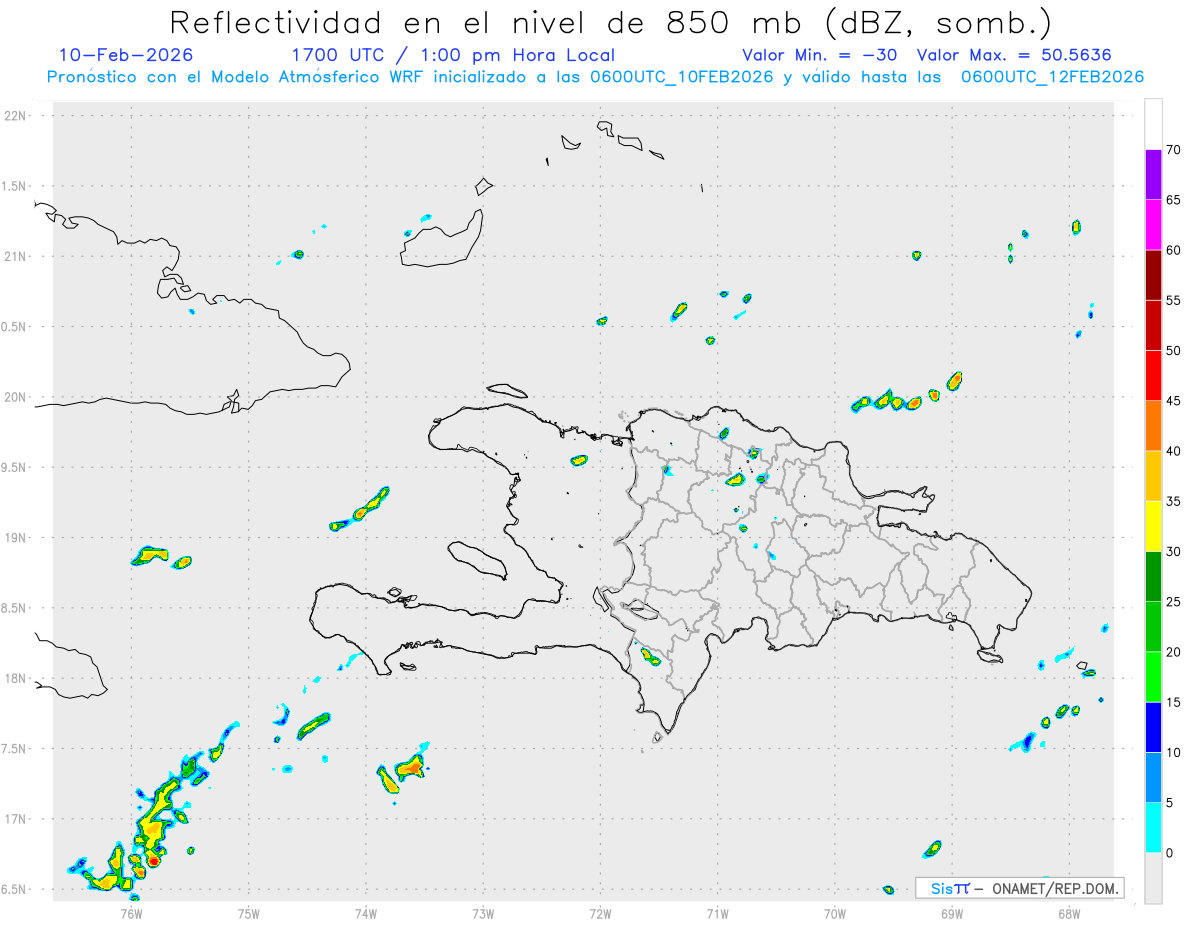Click the color bar label '5'
Image resolution: width=1200 pixels, height=927 pixels.
click(1171, 803)
